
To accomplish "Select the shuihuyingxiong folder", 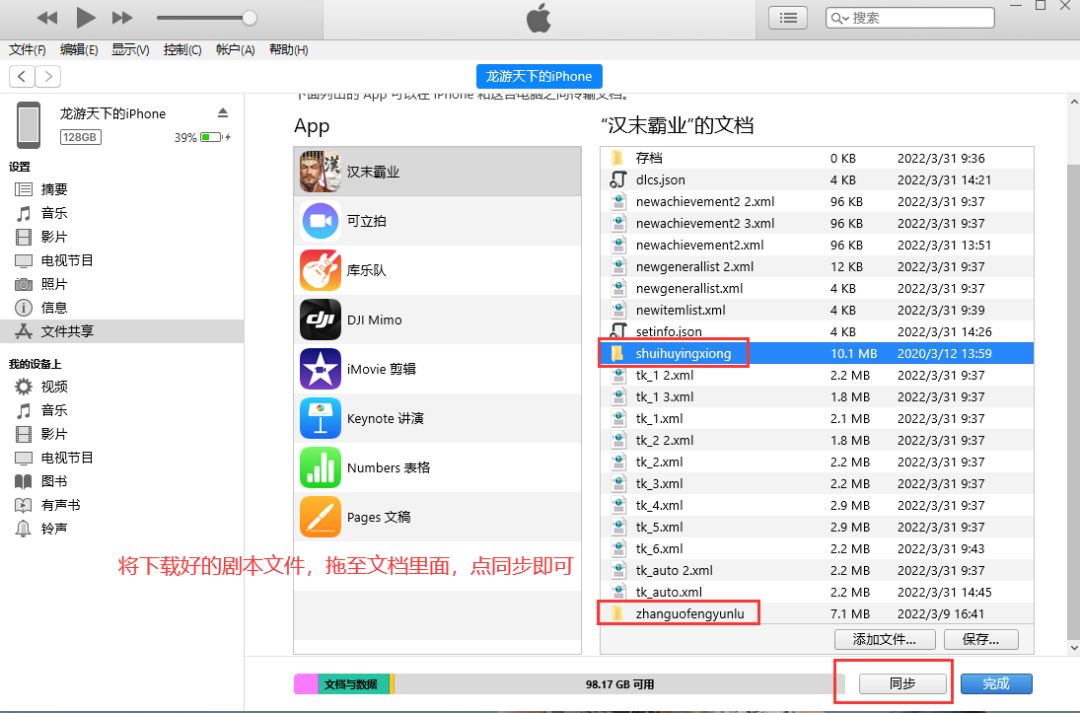I will pyautogui.click(x=817, y=353).
